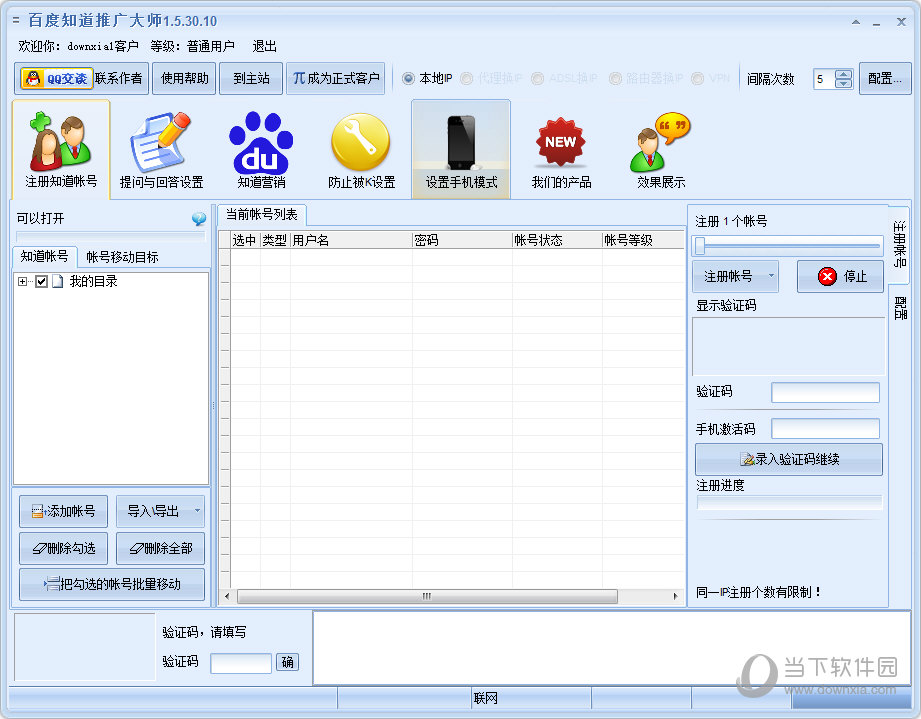Click 把勾选的帐号批量移动 button

tap(112, 584)
